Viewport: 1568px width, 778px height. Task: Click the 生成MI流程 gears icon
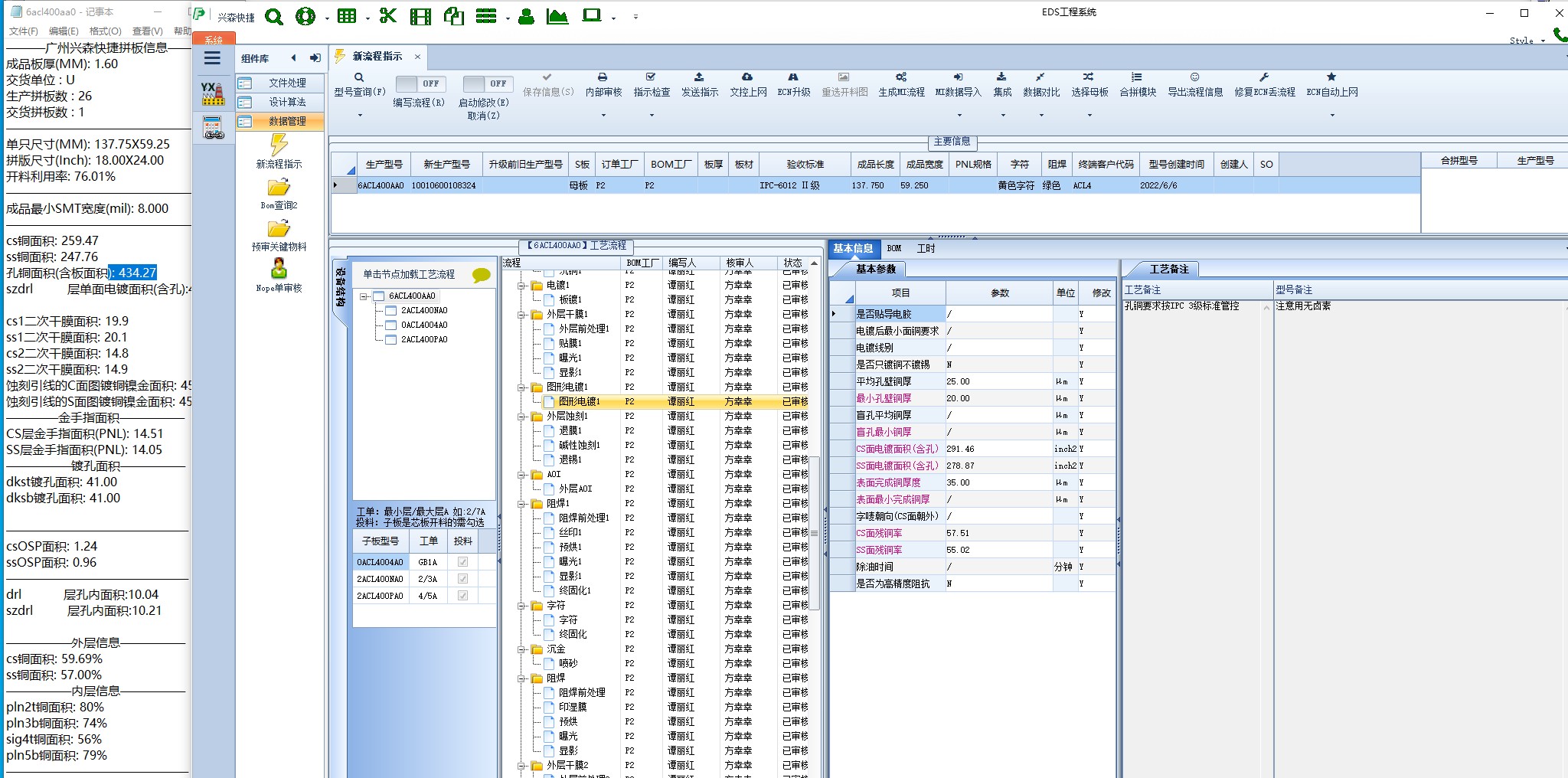tap(901, 77)
